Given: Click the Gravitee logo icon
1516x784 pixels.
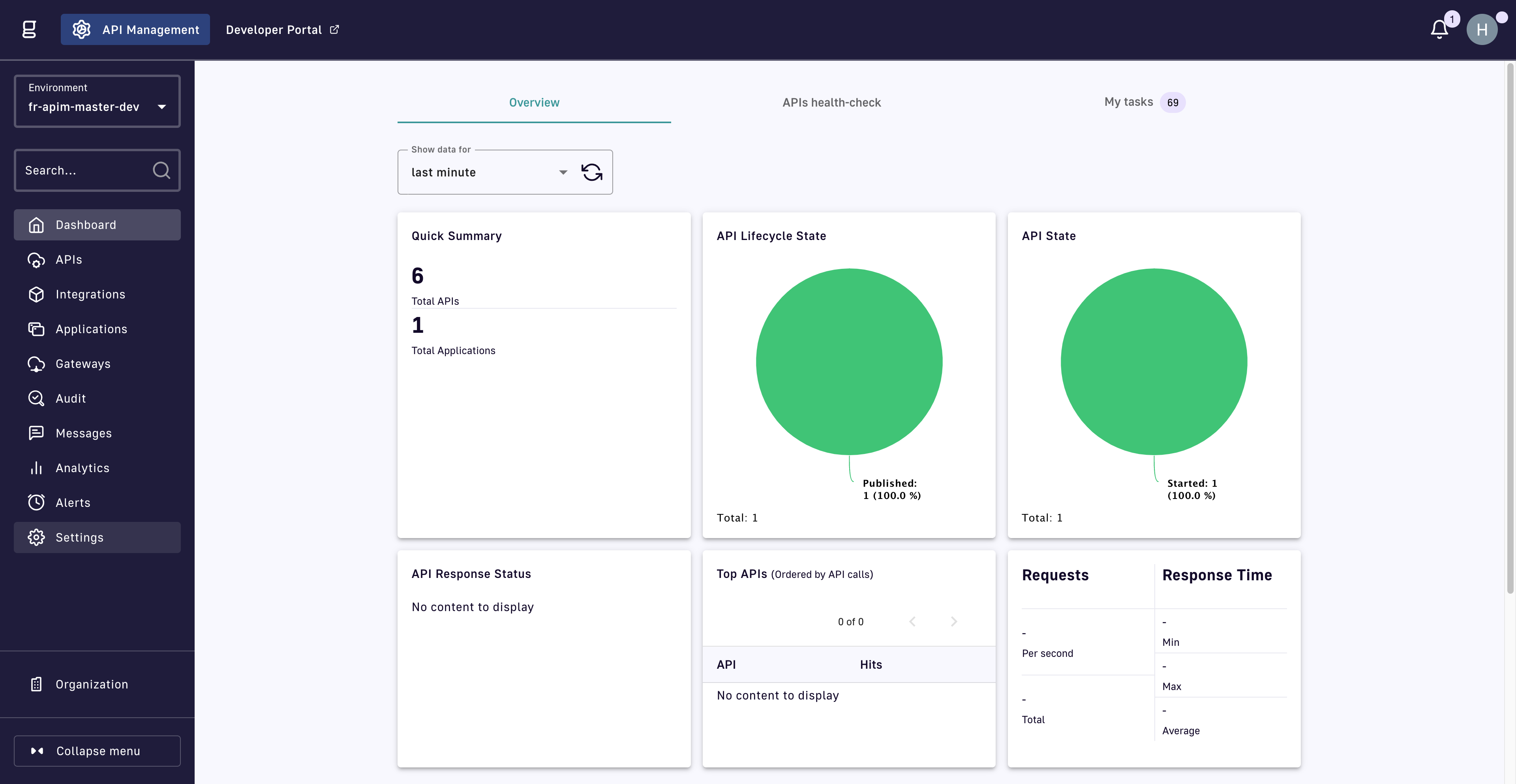Looking at the screenshot, I should coord(30,30).
